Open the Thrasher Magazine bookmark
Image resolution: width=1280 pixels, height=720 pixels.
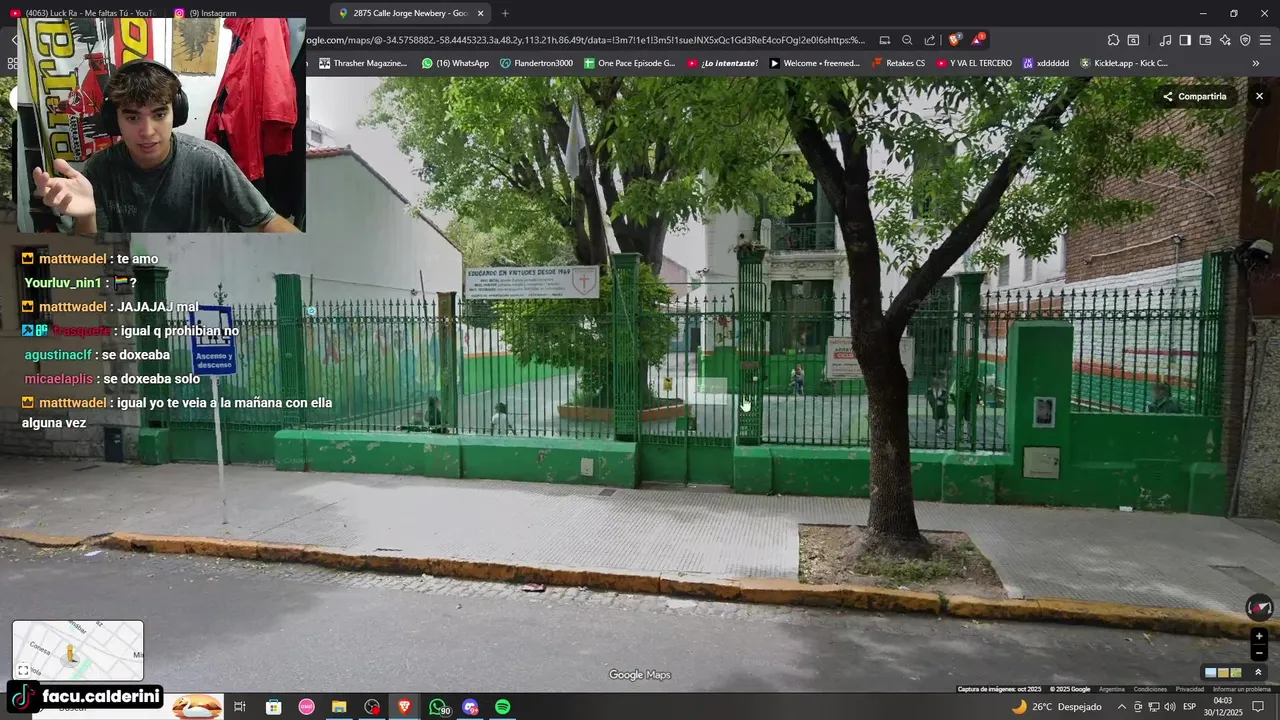[x=363, y=63]
